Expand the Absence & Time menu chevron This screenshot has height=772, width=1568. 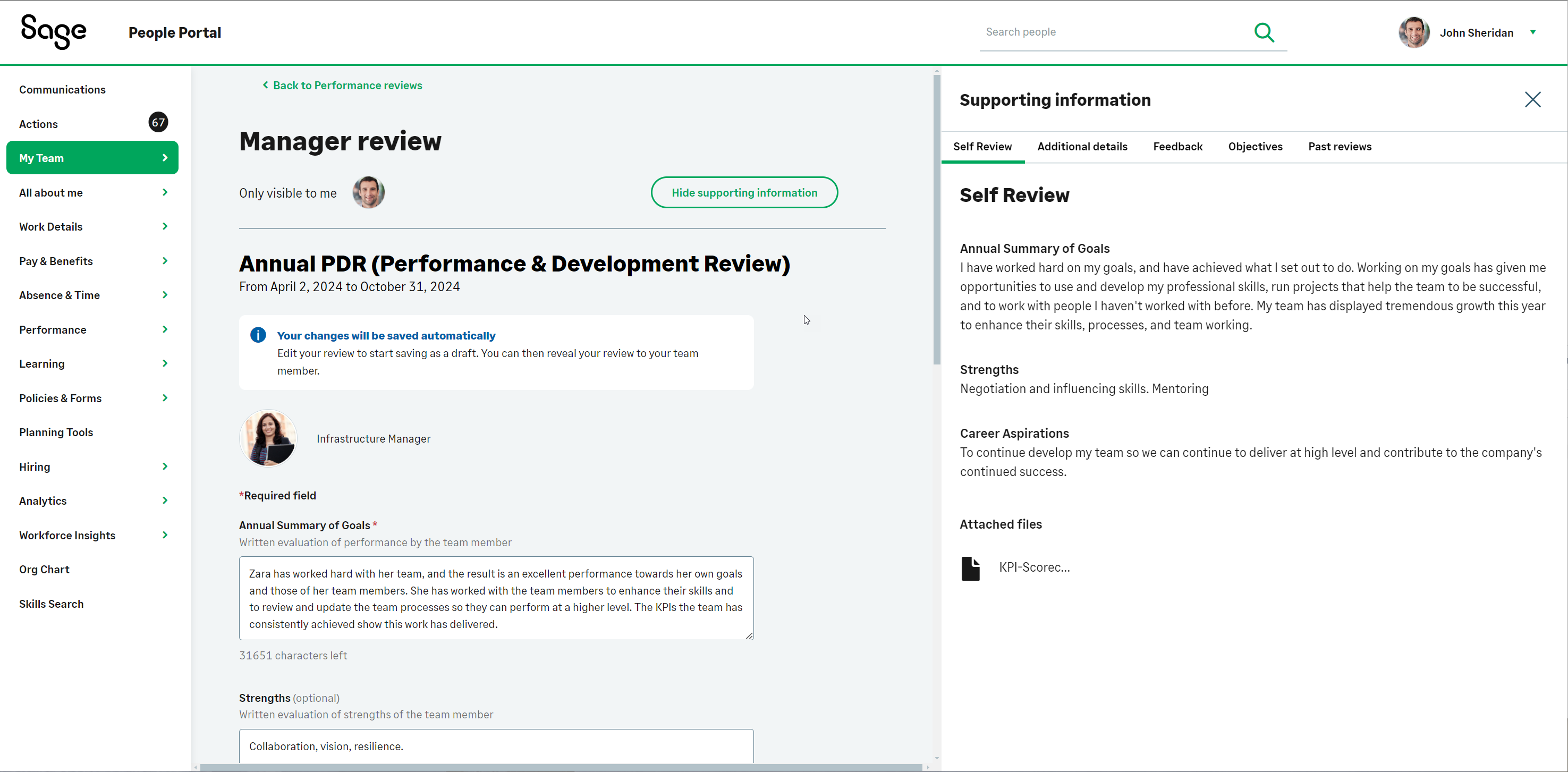tap(165, 295)
